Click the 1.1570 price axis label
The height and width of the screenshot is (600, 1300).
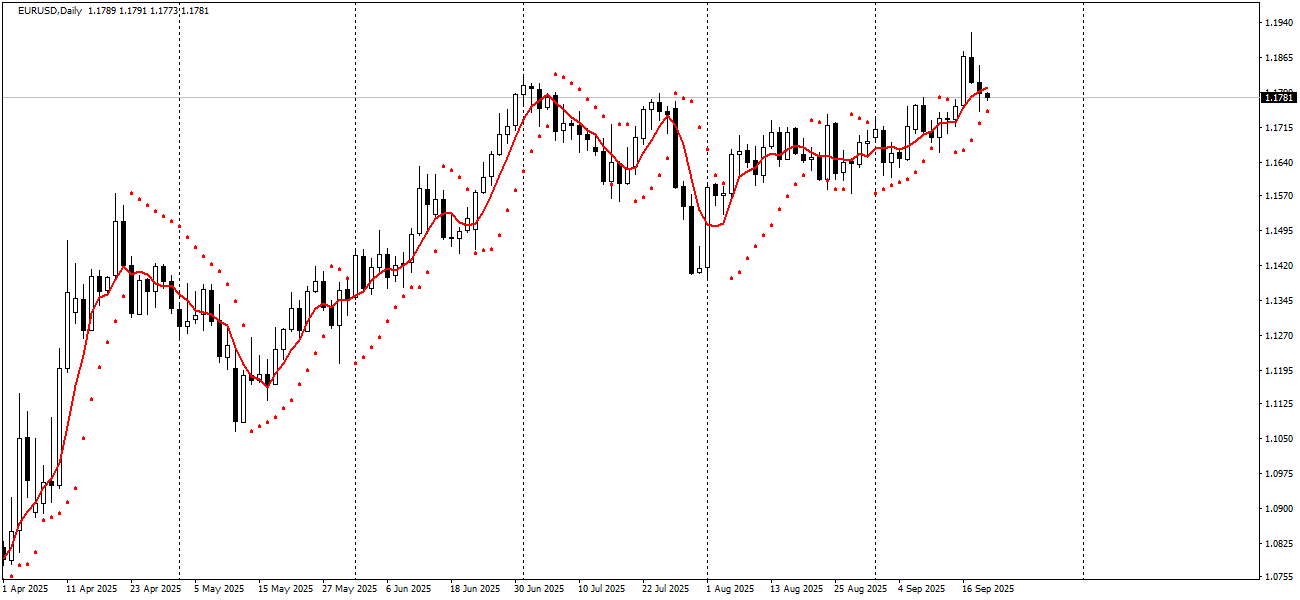click(1277, 196)
